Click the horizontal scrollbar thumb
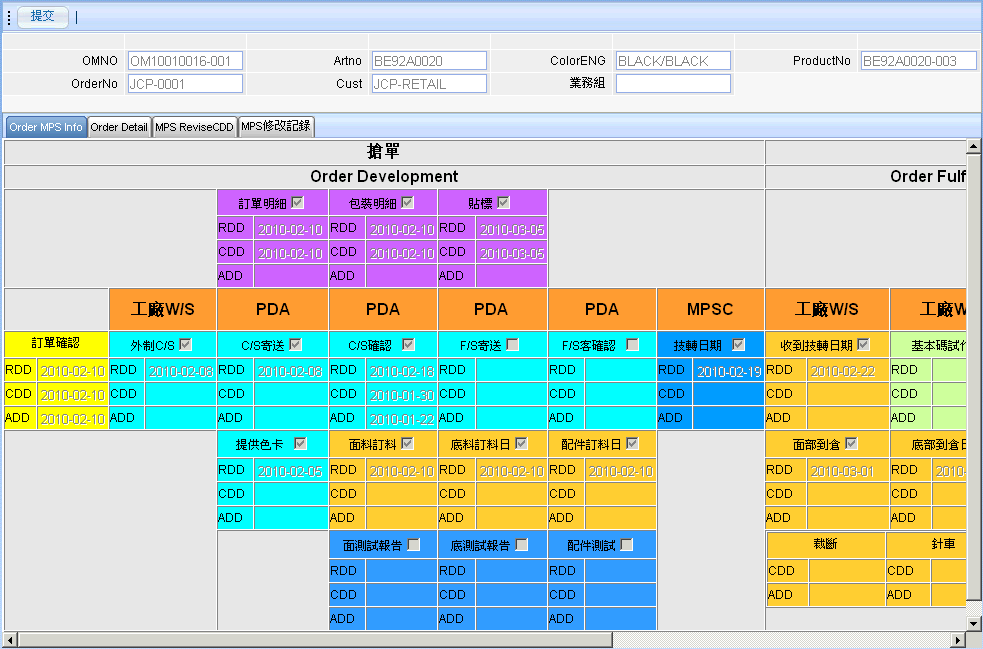983x649 pixels. pos(315,640)
